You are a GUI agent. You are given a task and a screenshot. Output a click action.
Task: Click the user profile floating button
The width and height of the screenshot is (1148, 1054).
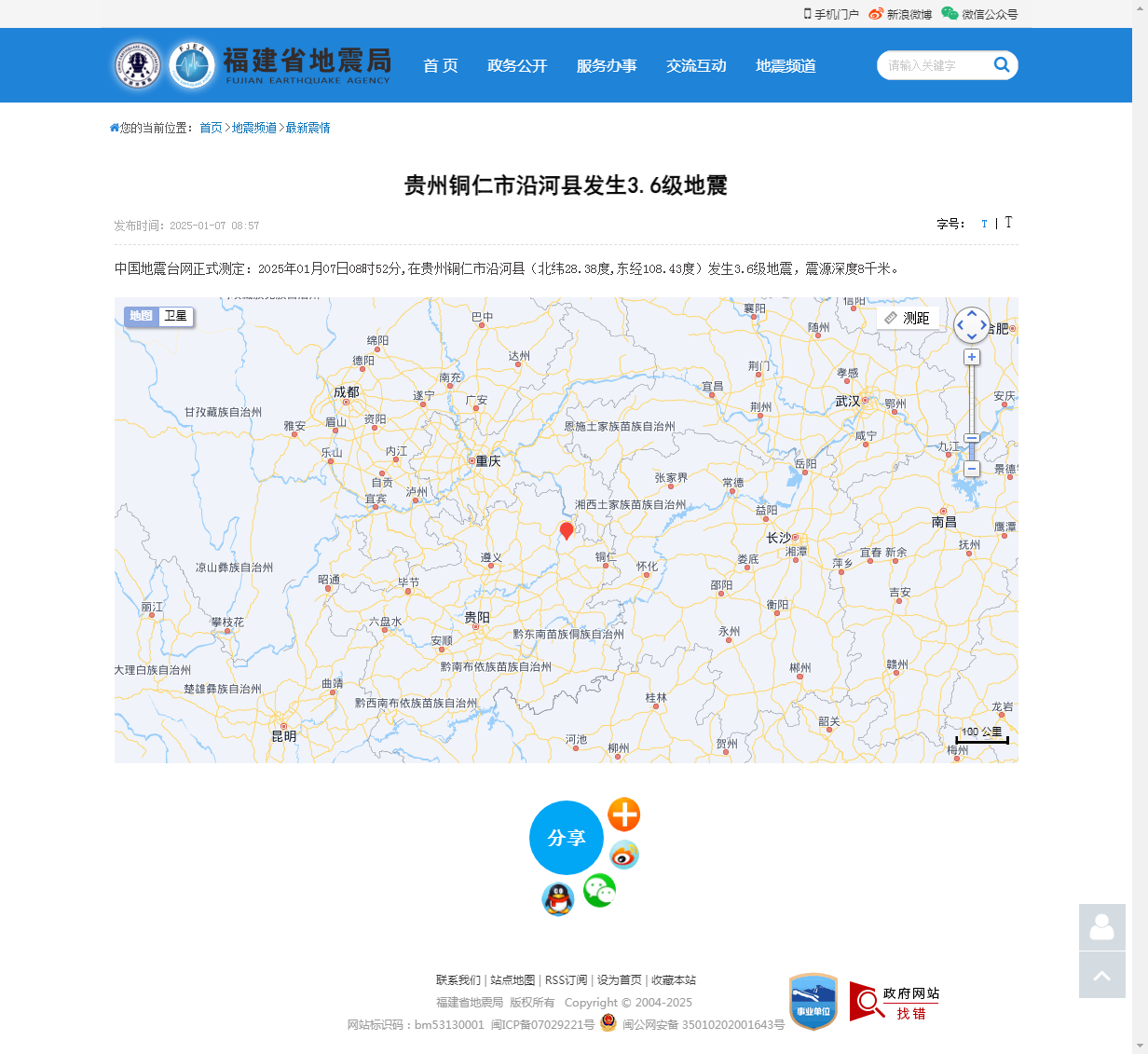1102,927
